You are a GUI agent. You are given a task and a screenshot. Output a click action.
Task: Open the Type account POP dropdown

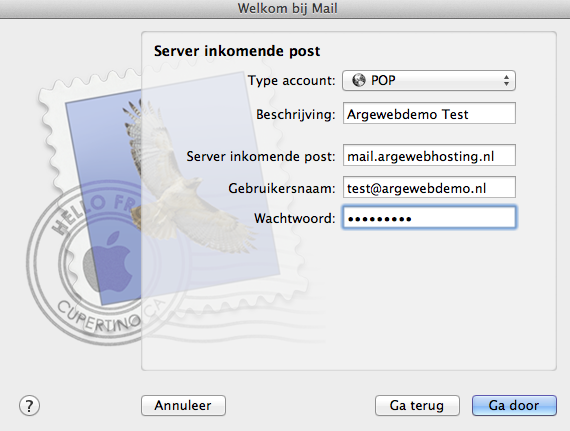(429, 80)
